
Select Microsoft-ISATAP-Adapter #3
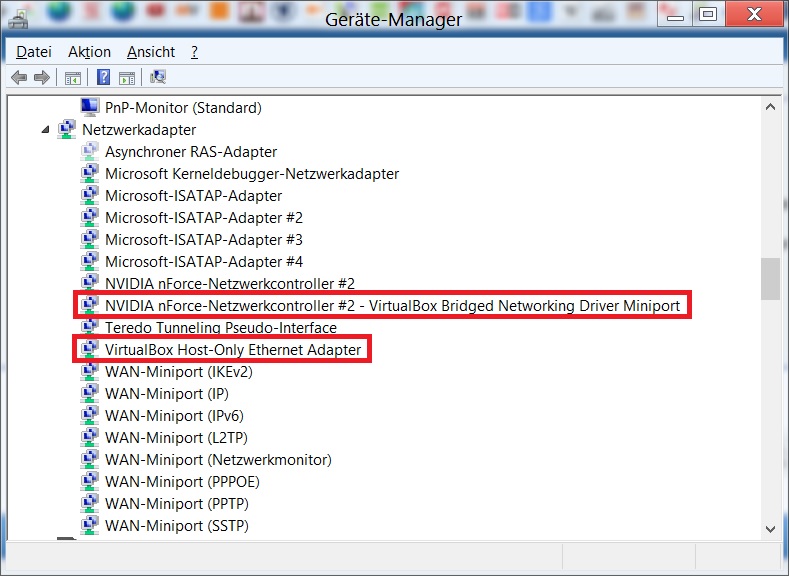pyautogui.click(x=204, y=240)
